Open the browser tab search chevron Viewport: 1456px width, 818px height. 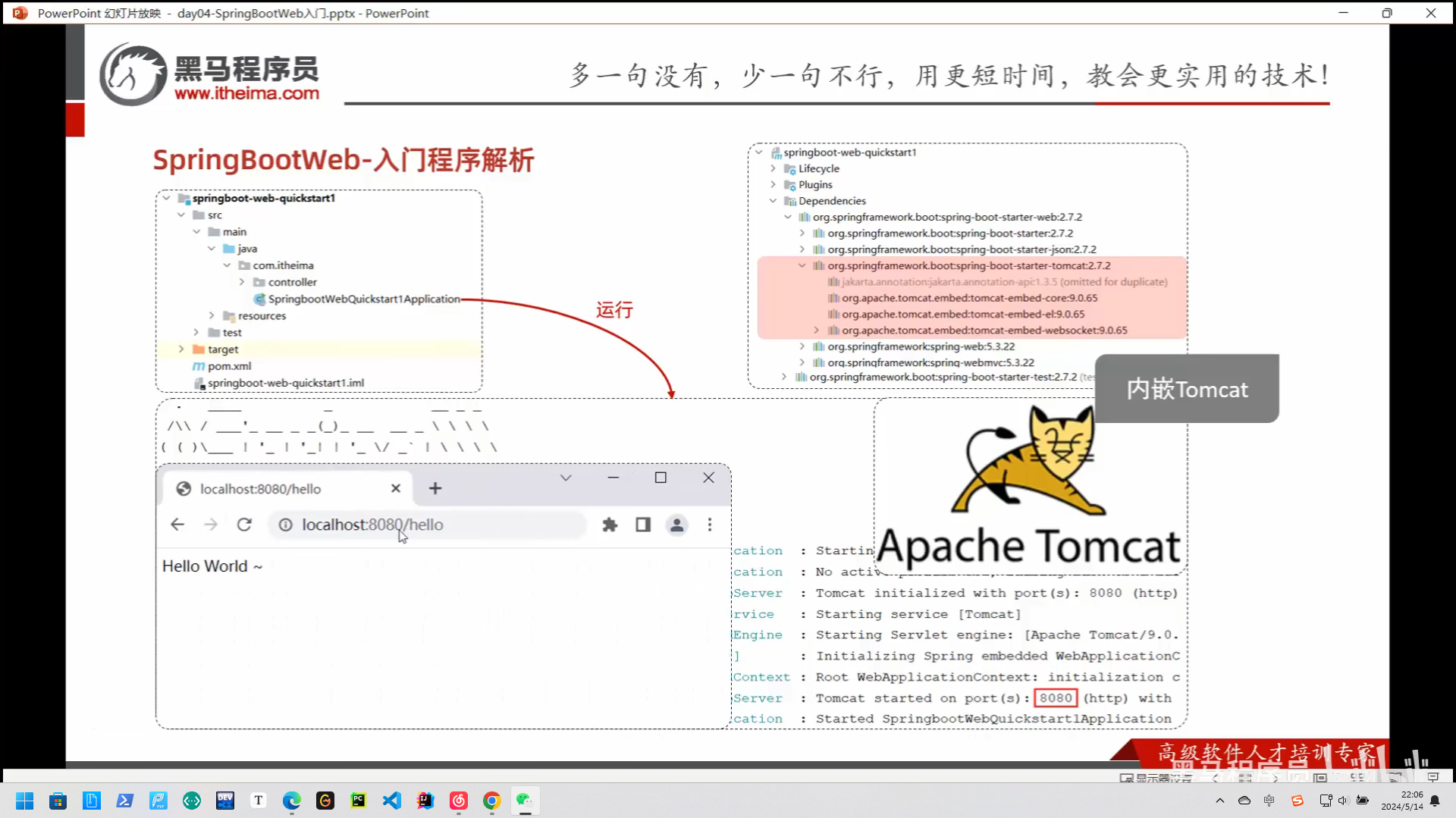566,478
